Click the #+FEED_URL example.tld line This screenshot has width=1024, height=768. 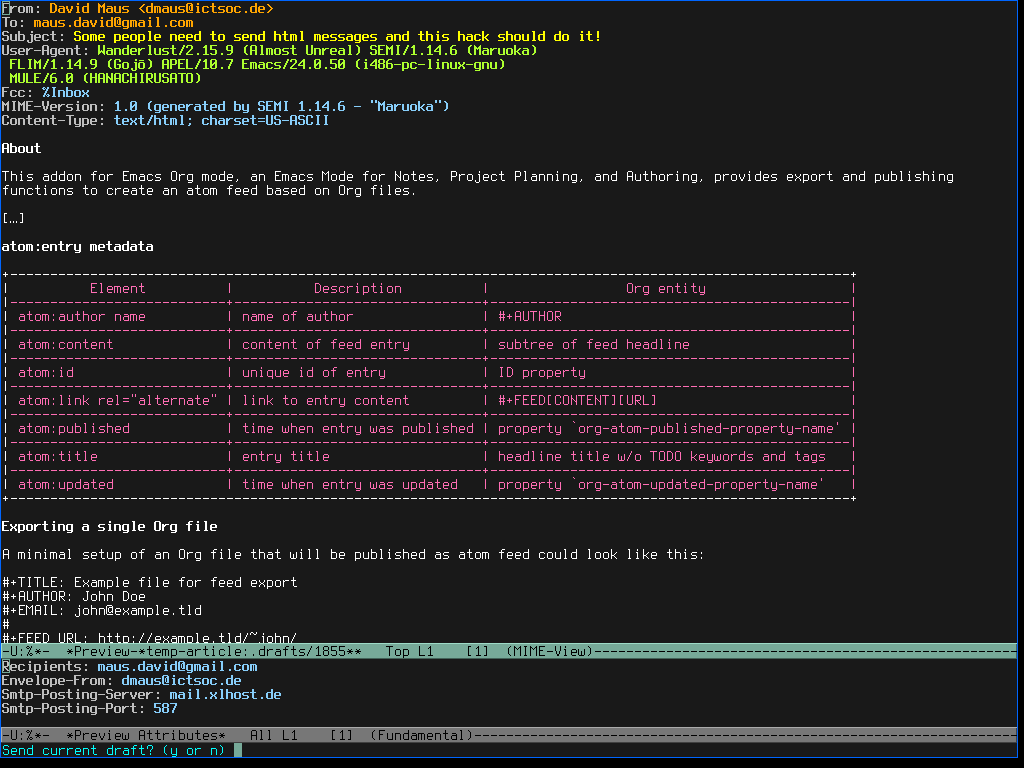tap(150, 637)
